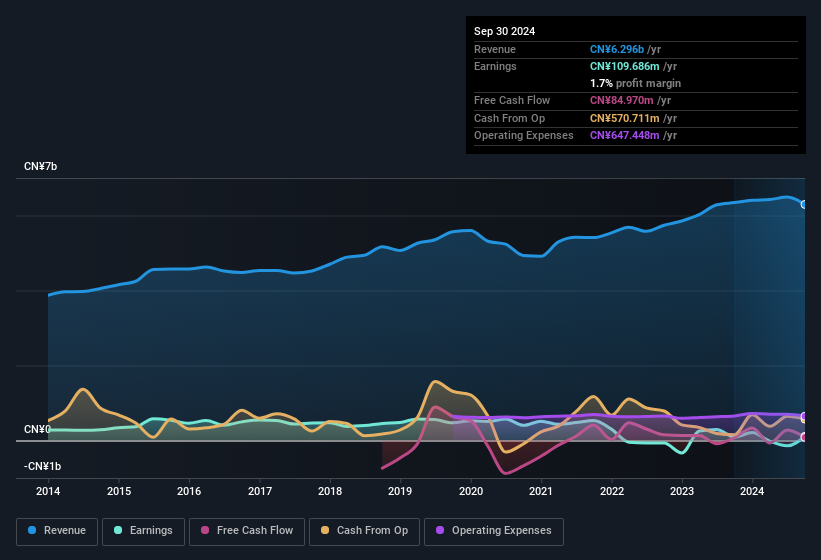Toggle Operating Expenses legend item

click(494, 531)
